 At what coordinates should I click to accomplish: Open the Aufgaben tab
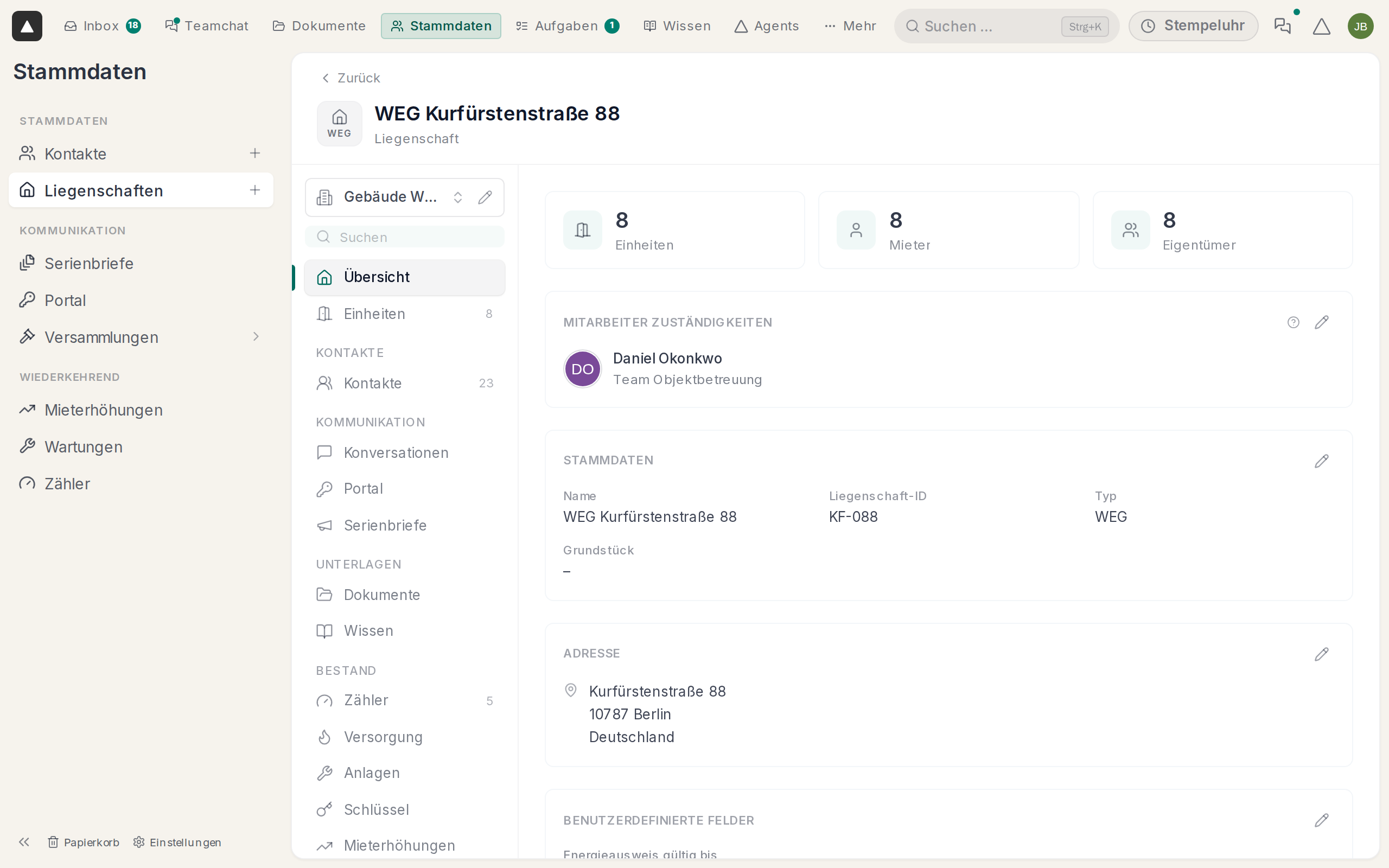point(567,26)
